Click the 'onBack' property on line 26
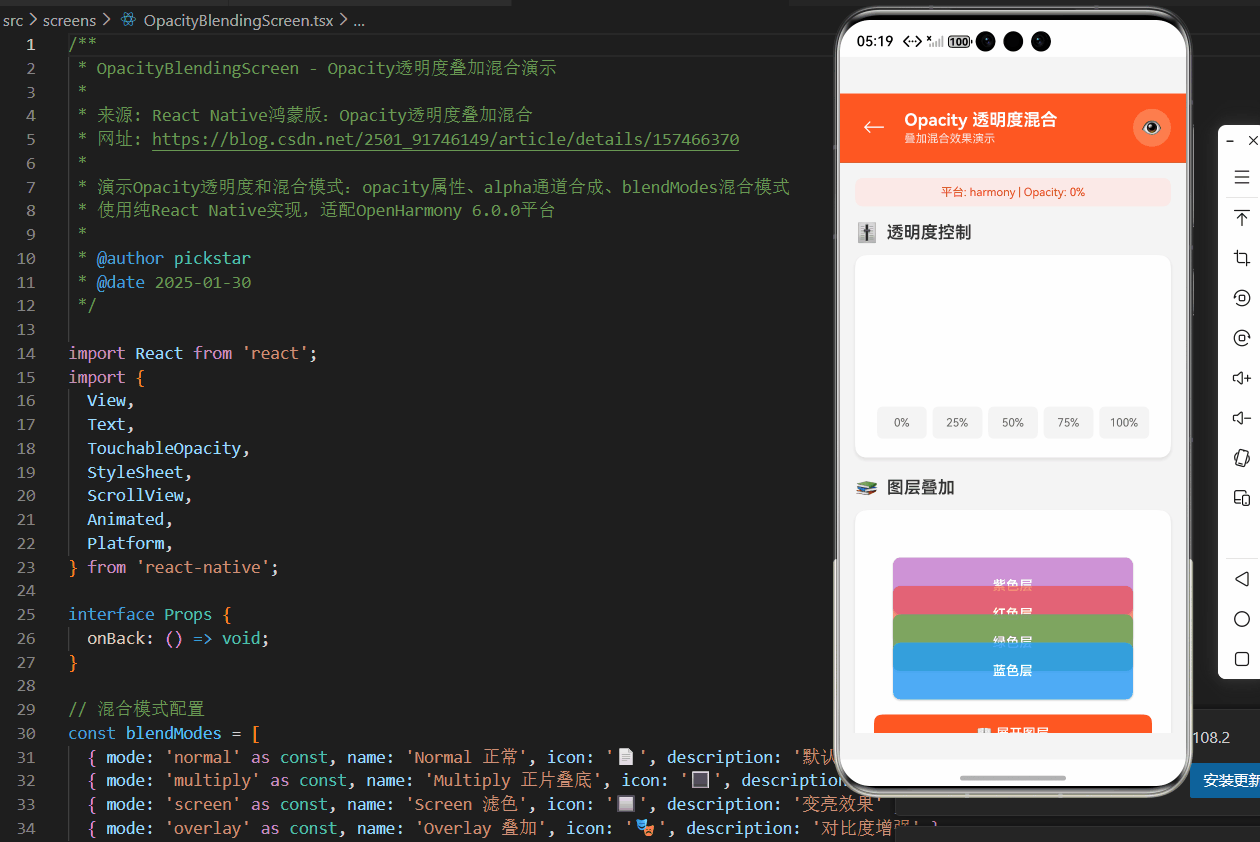The image size is (1260, 842). point(115,638)
